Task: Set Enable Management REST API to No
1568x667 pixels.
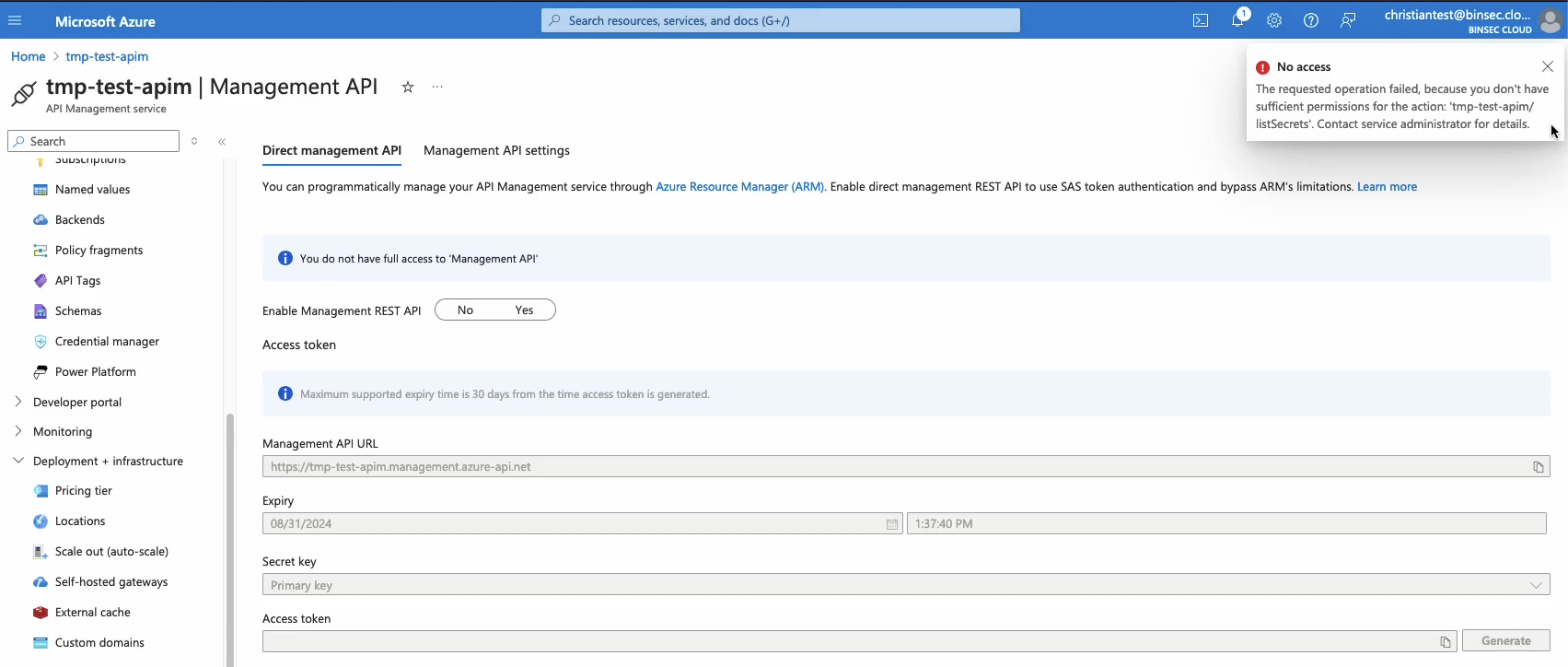Action: [465, 310]
